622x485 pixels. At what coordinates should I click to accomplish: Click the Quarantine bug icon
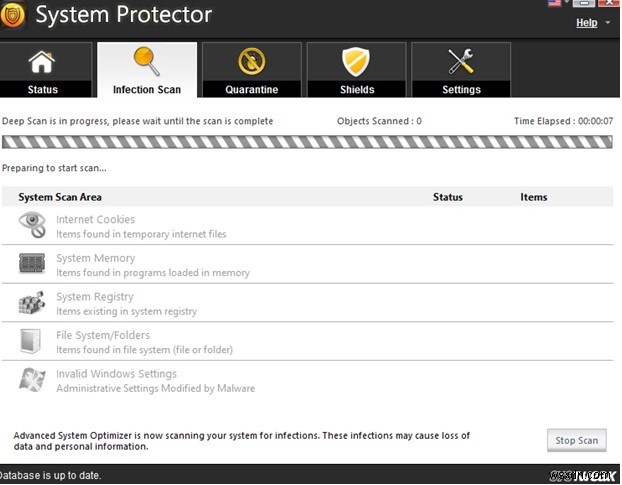pos(251,61)
